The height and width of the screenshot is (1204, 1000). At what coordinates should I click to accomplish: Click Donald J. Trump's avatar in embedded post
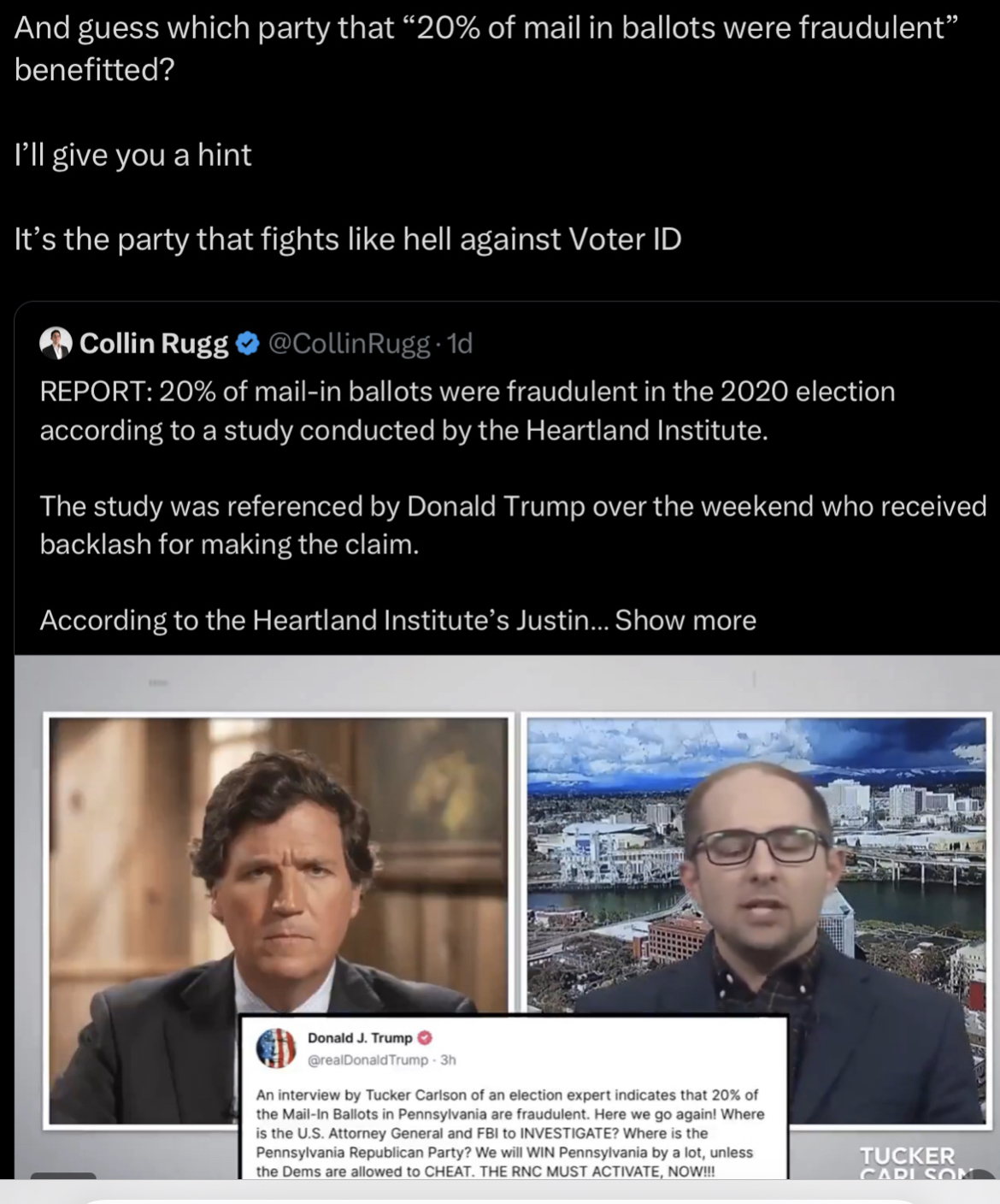coord(276,1048)
